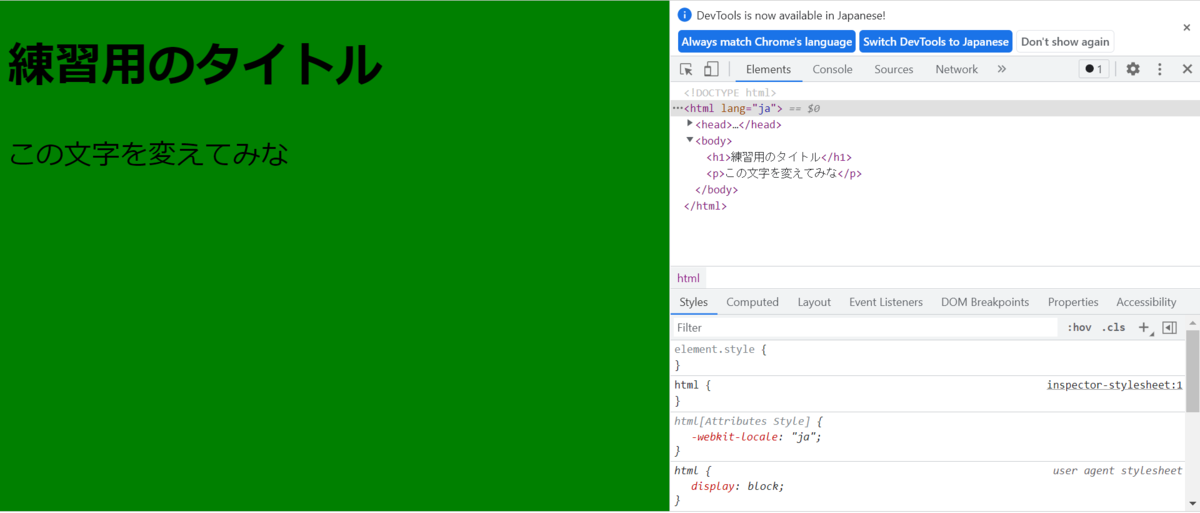Switch to the Elements tab

(x=768, y=69)
